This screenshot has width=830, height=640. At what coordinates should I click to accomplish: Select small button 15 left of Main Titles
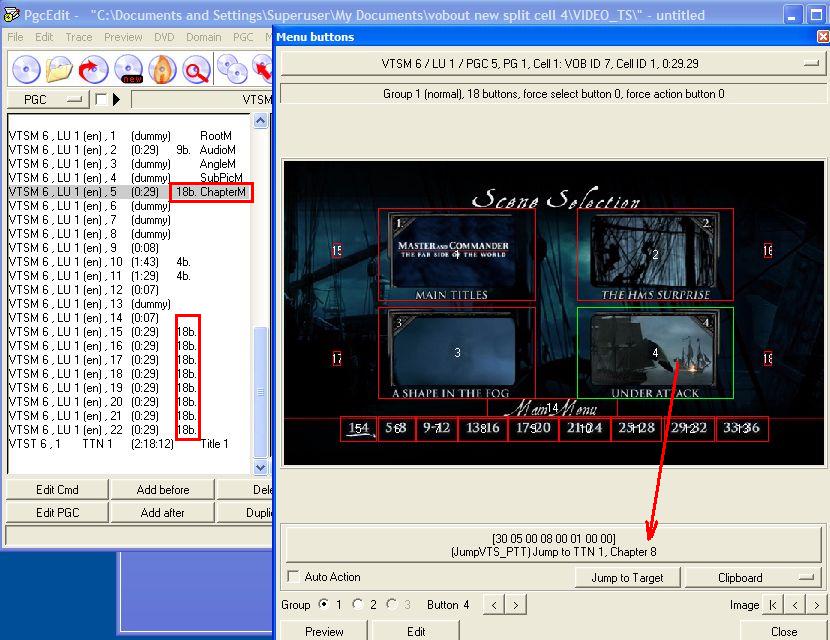point(337,250)
